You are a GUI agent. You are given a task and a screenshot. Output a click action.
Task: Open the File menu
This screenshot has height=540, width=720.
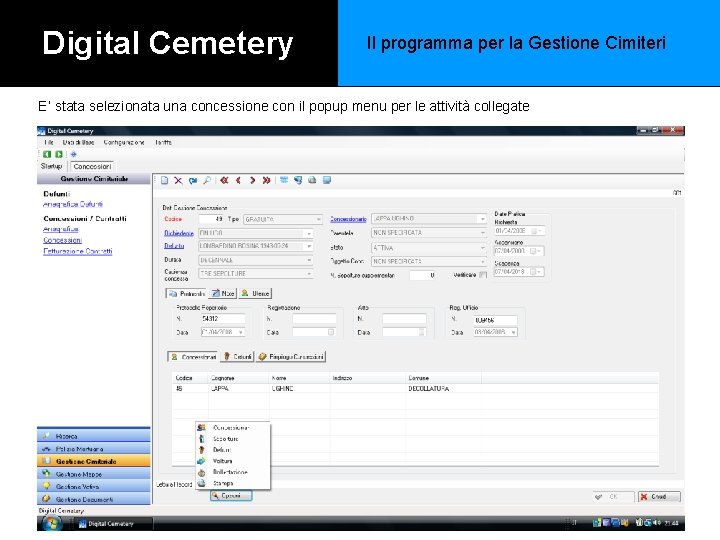(49, 142)
